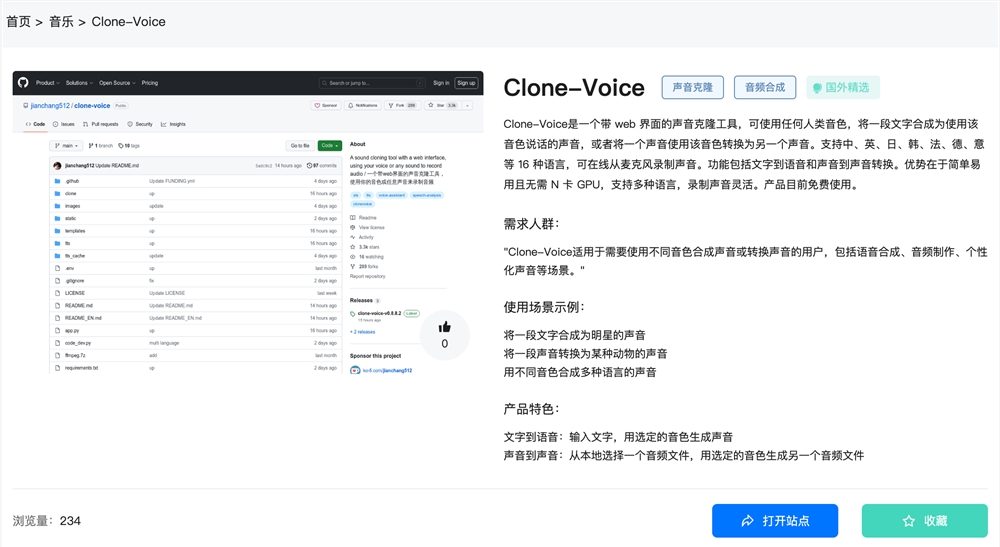
Task: Click the star icon in 收藏
Action: tap(909, 521)
